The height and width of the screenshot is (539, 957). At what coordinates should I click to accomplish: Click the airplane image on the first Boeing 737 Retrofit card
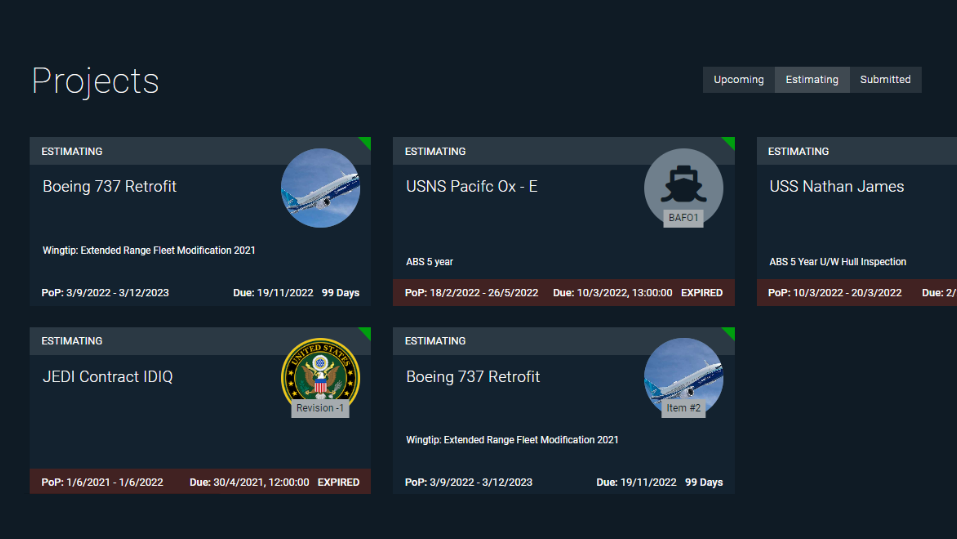coord(320,188)
